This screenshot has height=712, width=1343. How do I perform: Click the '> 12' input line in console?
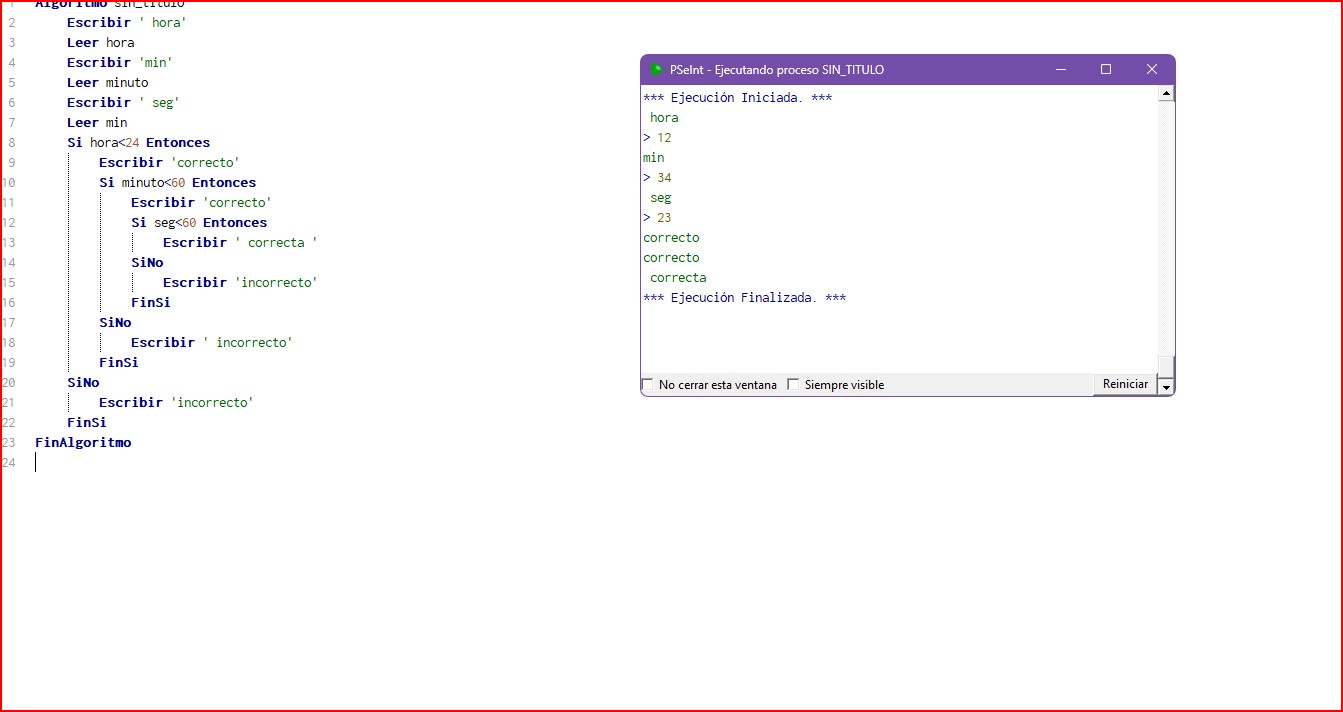click(x=658, y=138)
